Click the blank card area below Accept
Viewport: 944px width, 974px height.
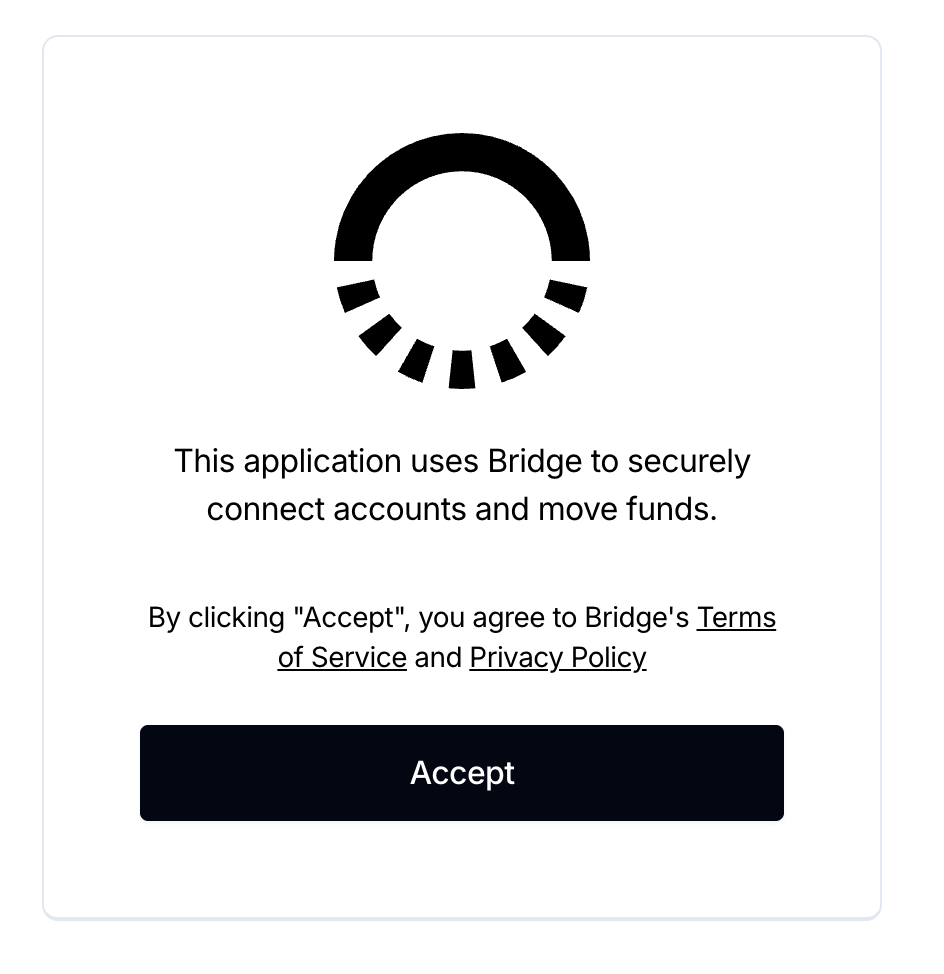click(x=461, y=868)
